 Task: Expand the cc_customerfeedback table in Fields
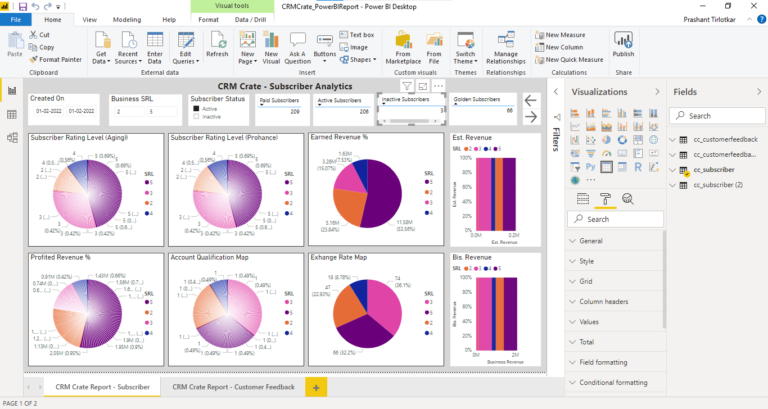(x=673, y=140)
